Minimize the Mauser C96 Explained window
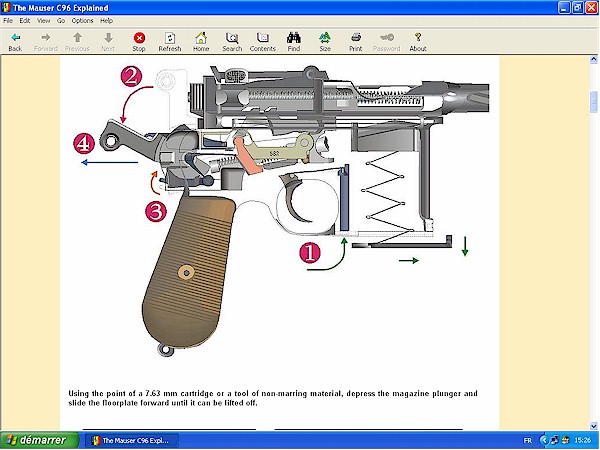 (x=564, y=8)
